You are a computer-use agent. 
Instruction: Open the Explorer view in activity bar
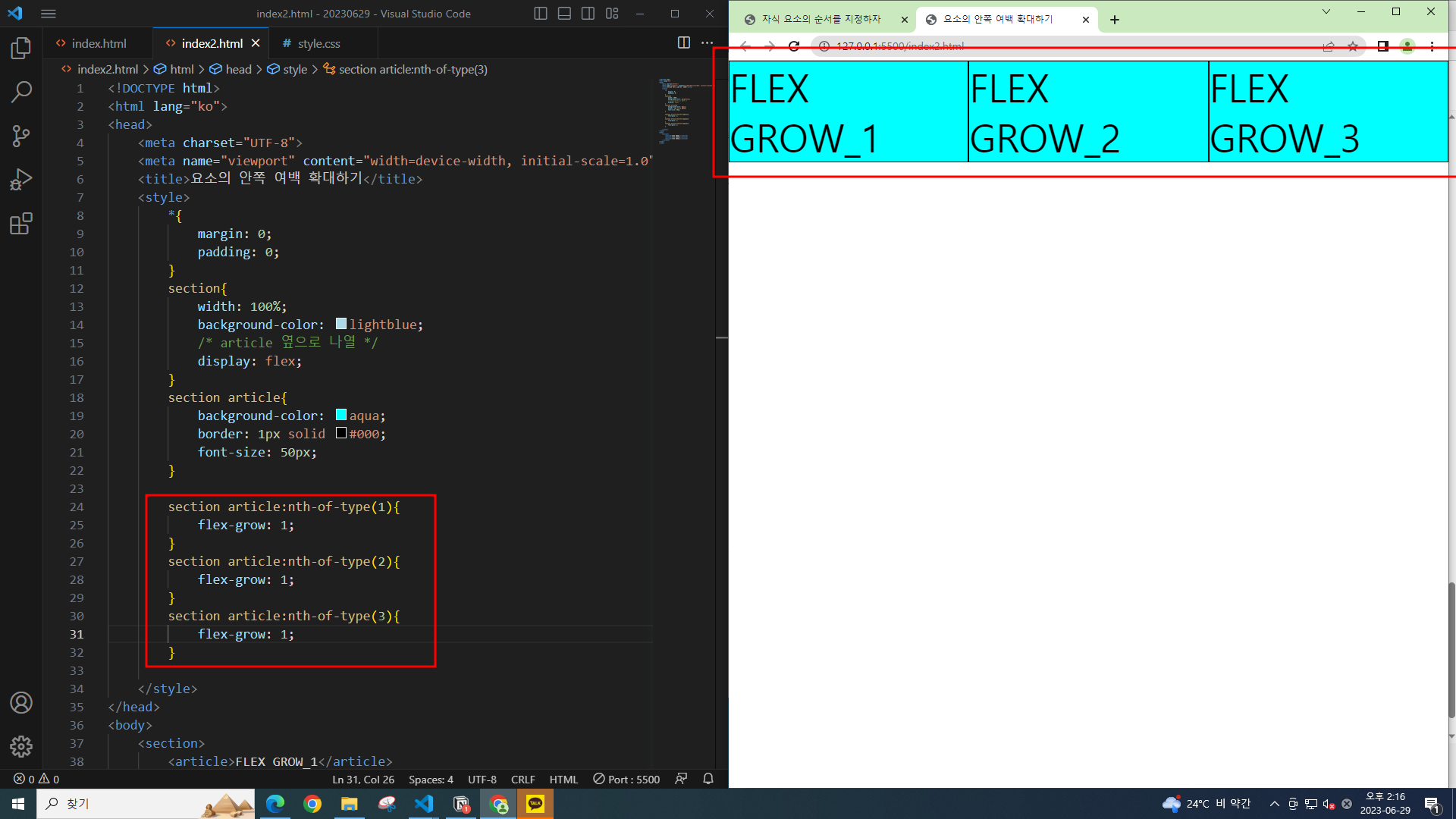point(21,49)
